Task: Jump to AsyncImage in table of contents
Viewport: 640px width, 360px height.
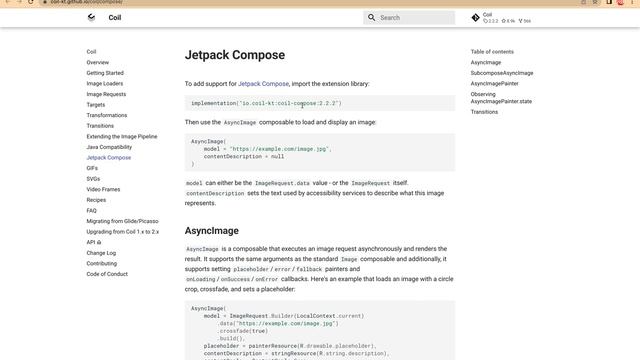Action: tap(486, 62)
